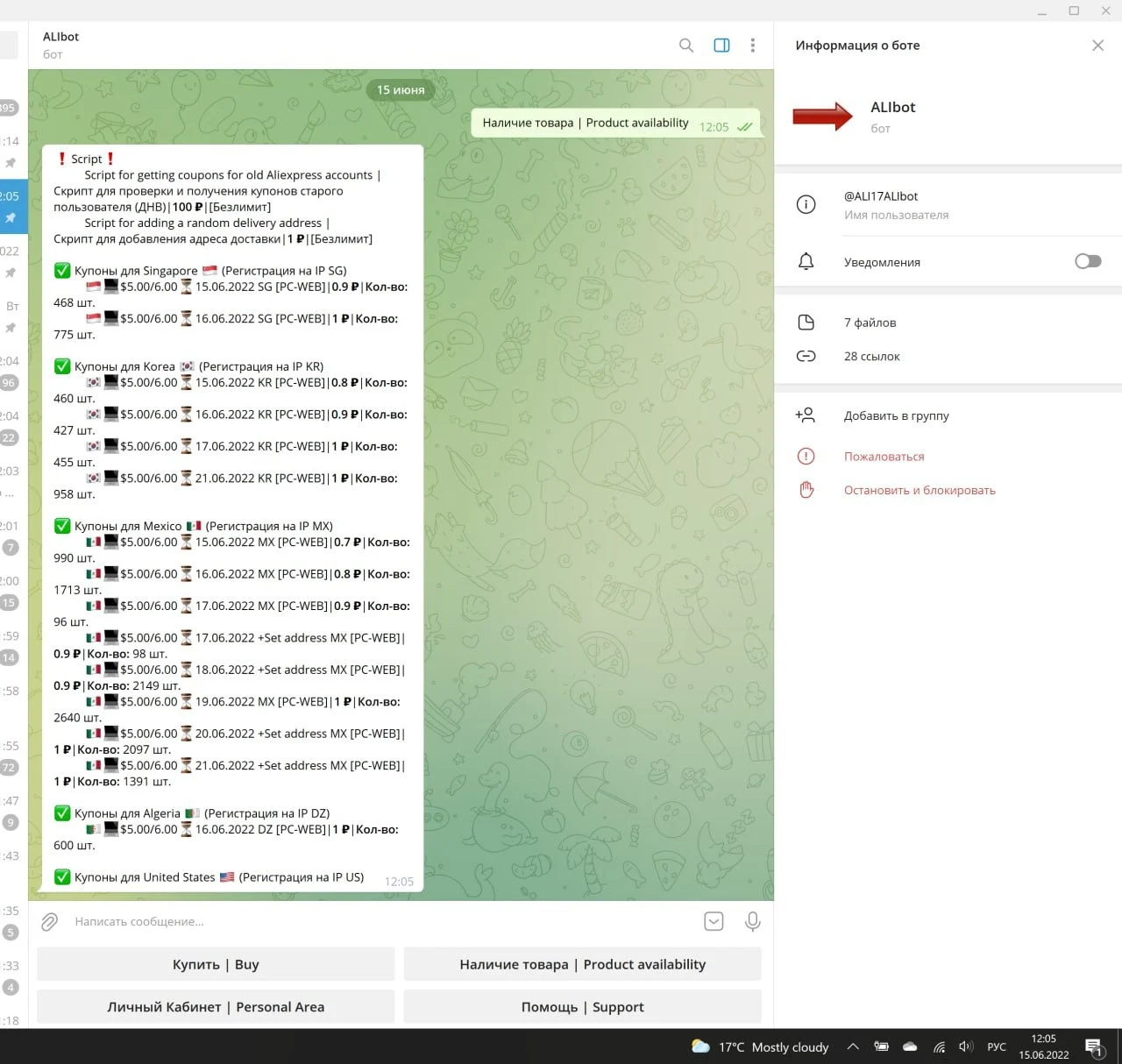Toggle the Уведомления notifications switch

[x=1088, y=261]
